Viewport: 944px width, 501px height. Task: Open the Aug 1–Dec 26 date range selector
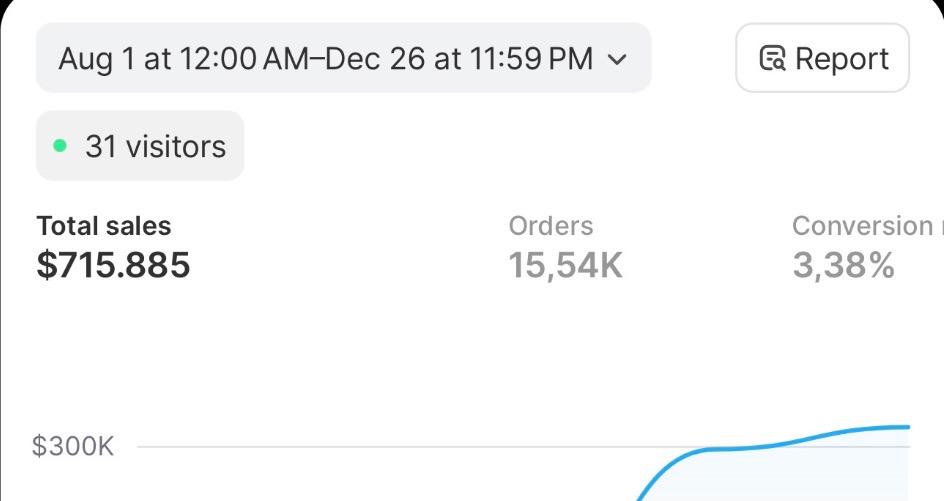pos(344,58)
